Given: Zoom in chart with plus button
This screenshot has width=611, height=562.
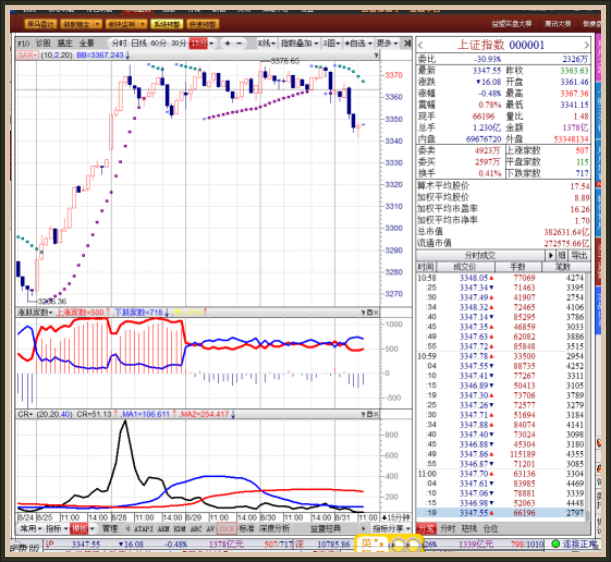Looking at the screenshot, I should [x=228, y=43].
